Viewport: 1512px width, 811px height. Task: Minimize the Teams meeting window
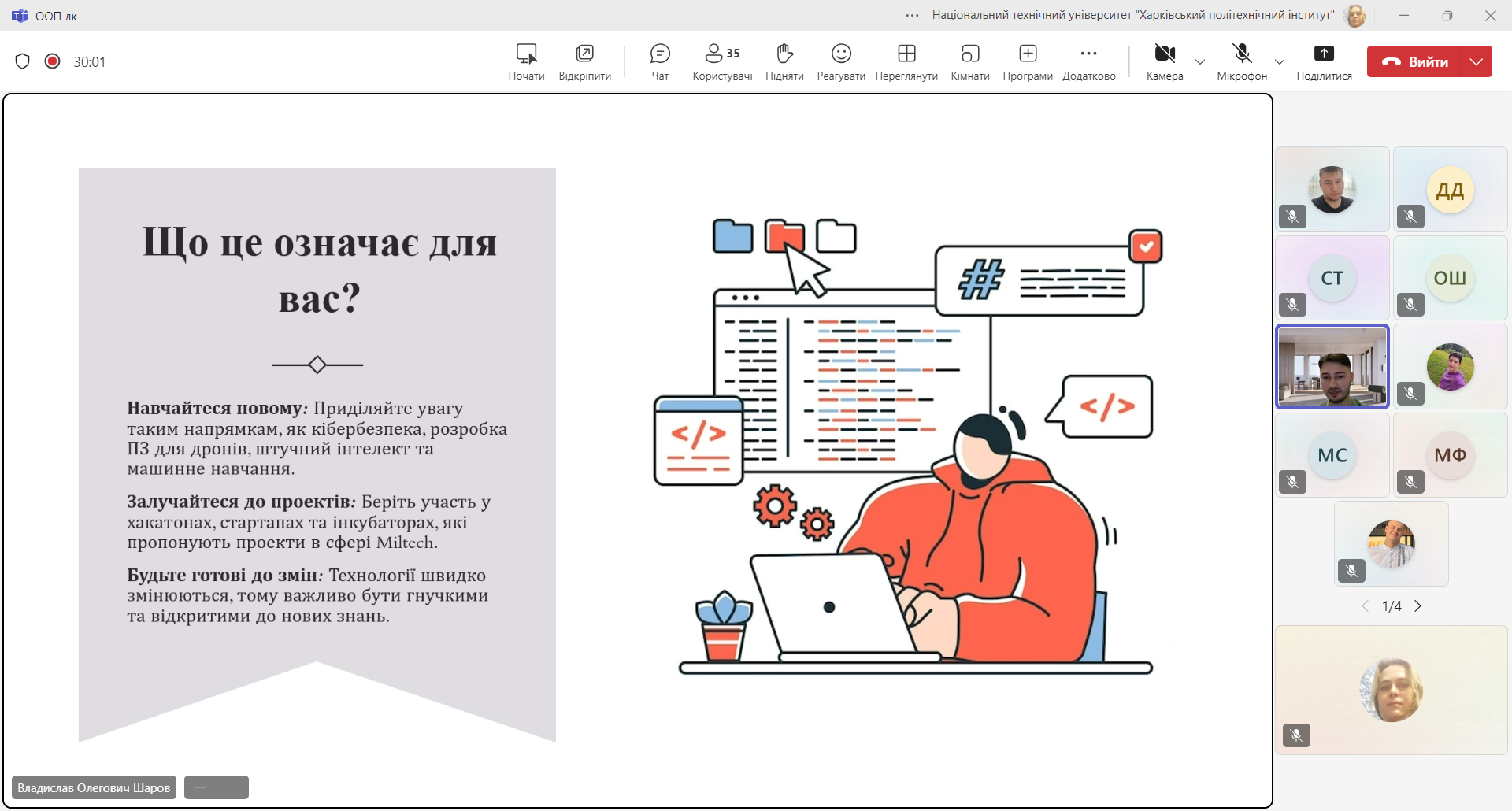coord(1404,16)
